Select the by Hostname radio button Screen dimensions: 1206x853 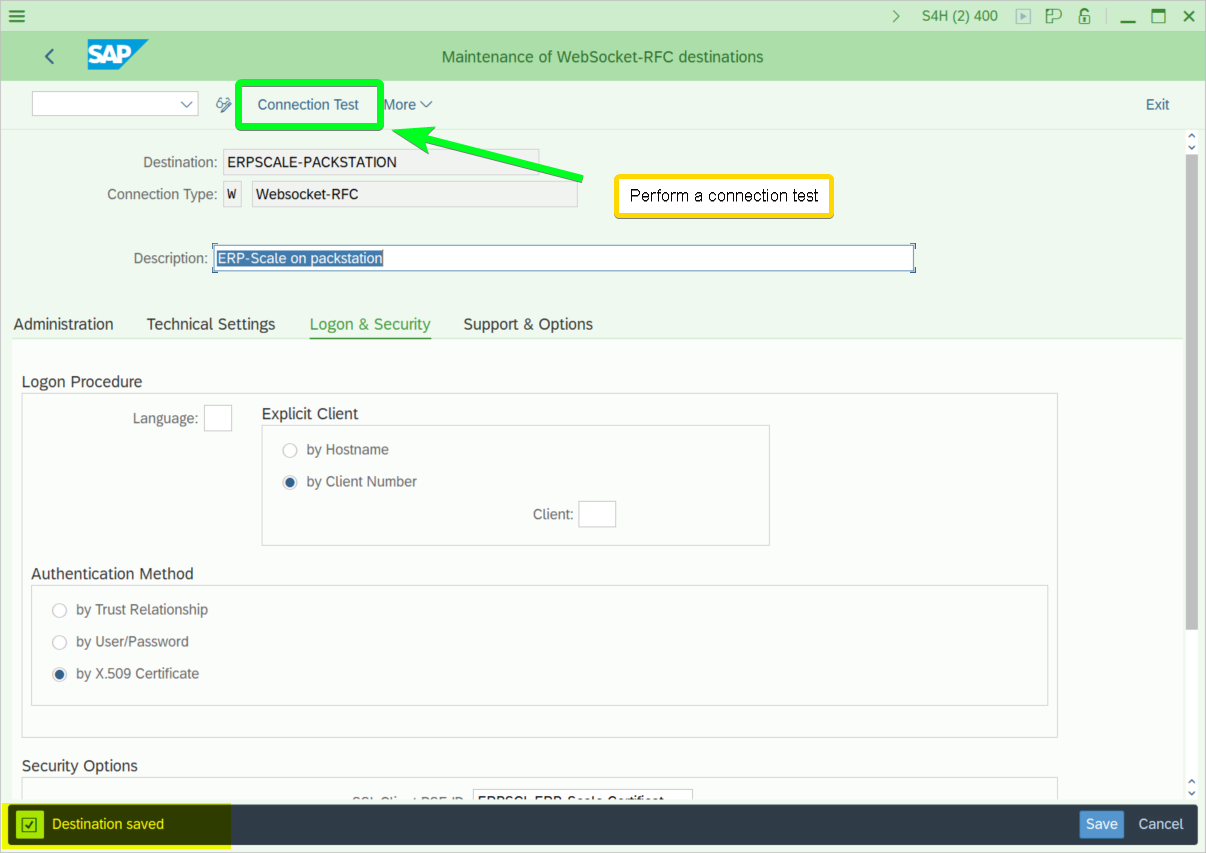coord(290,450)
